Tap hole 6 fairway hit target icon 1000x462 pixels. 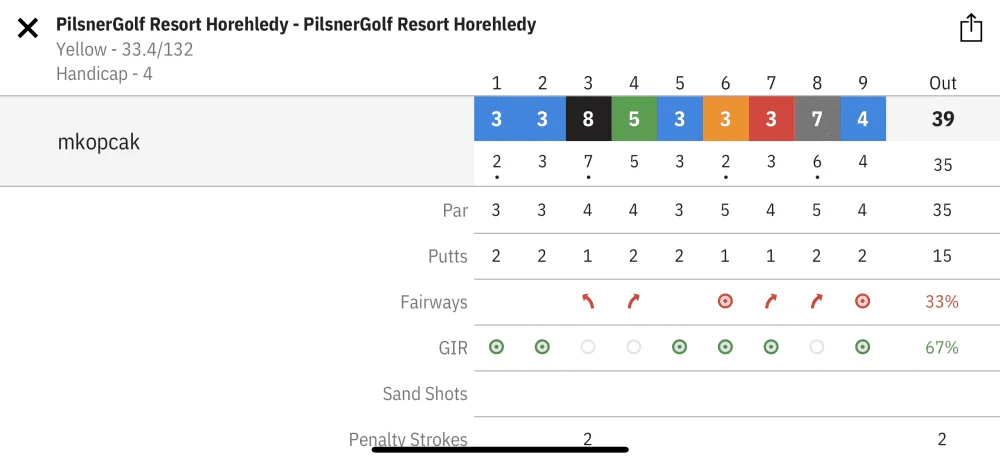coord(725,301)
